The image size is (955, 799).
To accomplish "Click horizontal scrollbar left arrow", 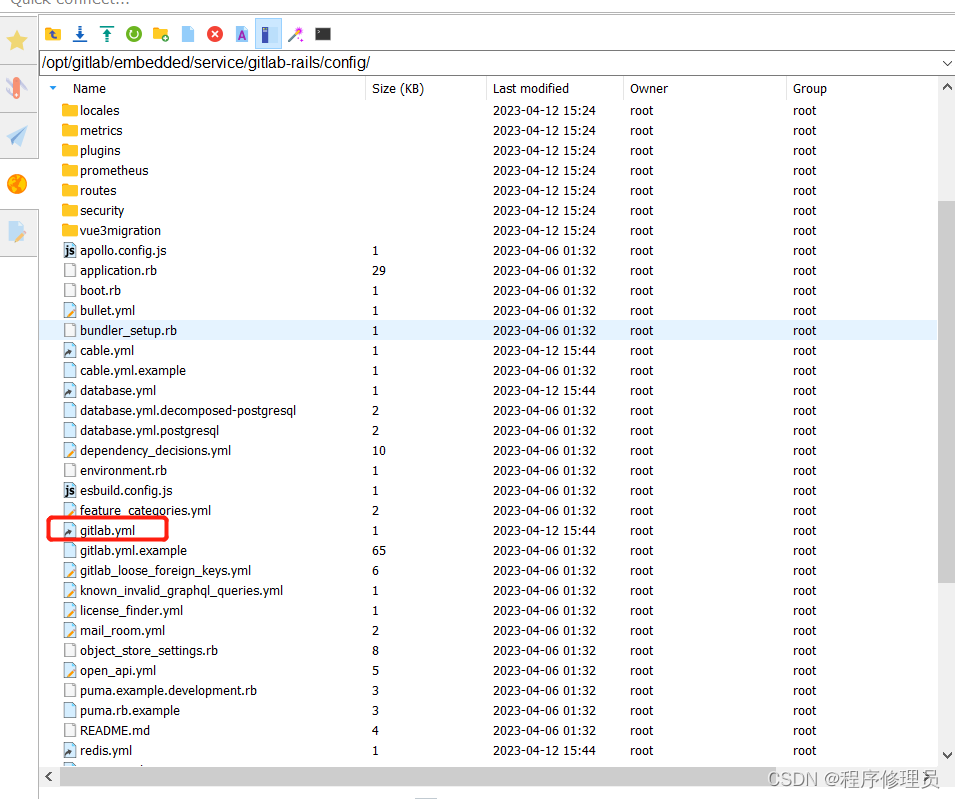I will tap(49, 776).
